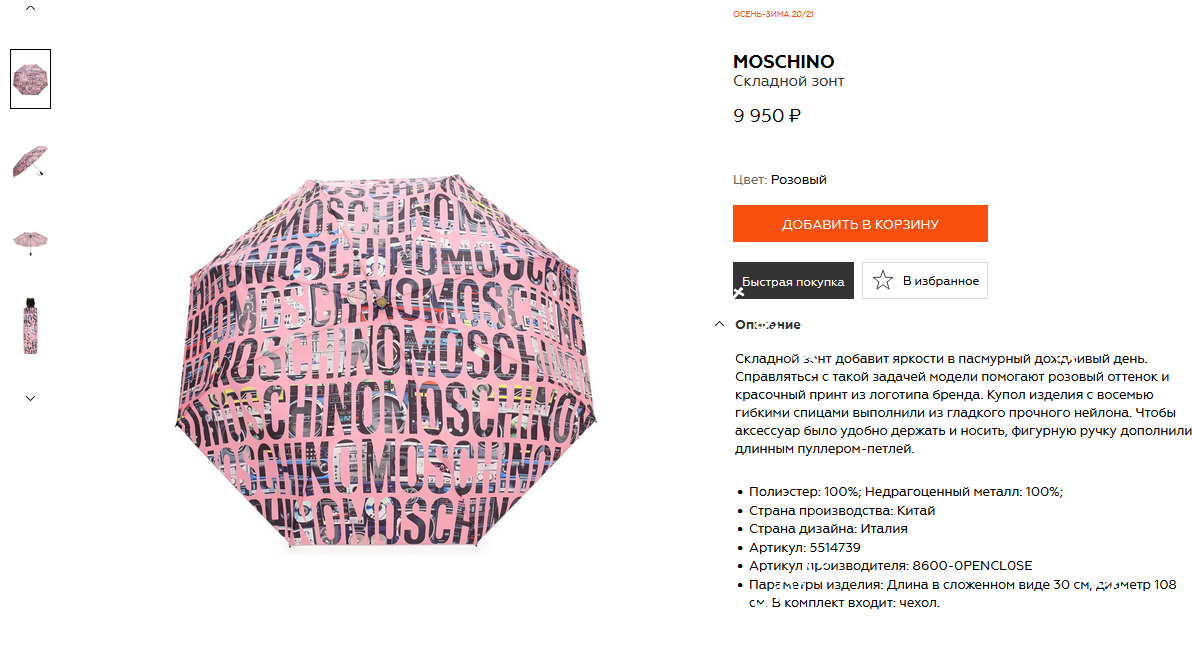Select the first thumbnail of open umbrella top view

point(30,79)
